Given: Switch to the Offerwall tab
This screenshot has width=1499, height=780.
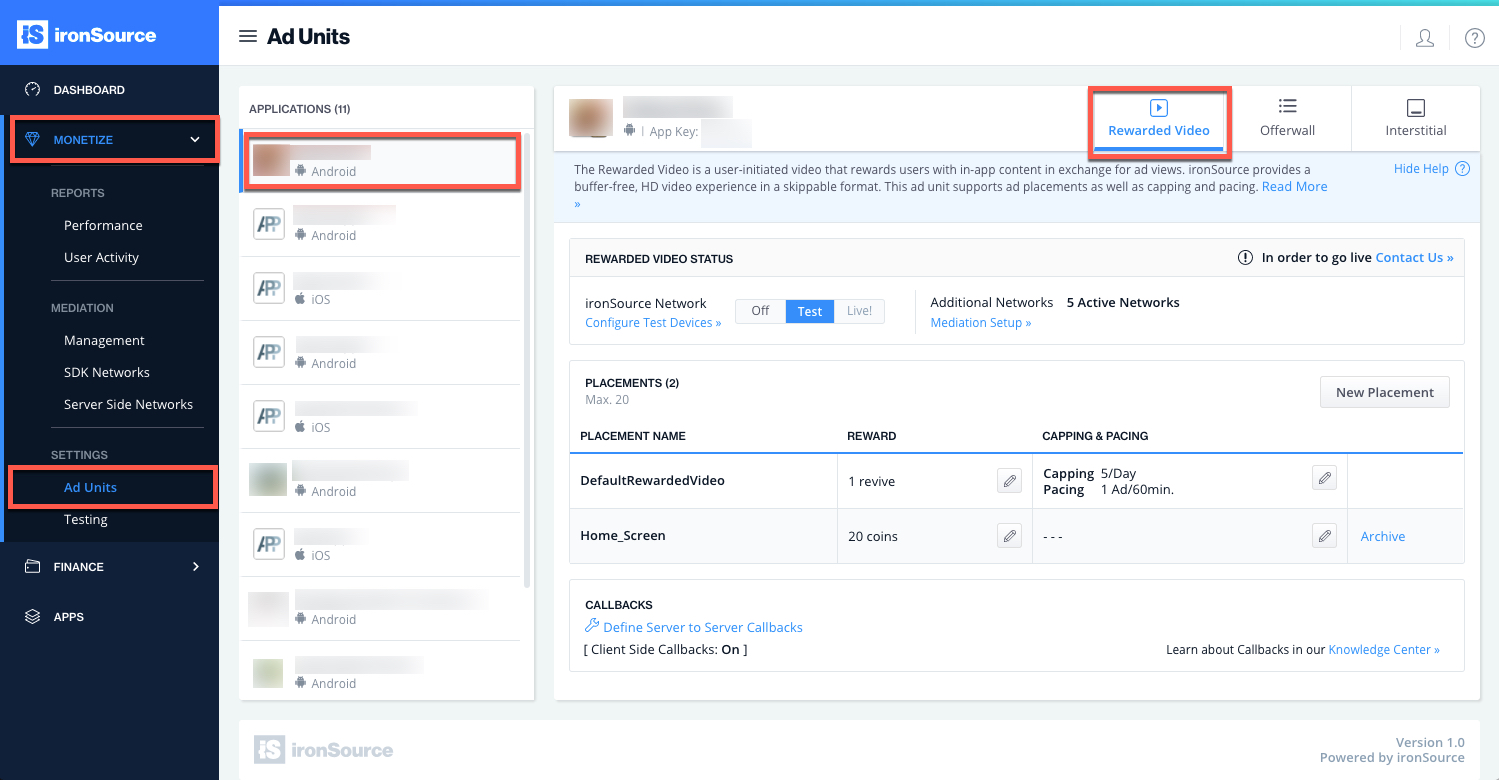Looking at the screenshot, I should click(1286, 118).
